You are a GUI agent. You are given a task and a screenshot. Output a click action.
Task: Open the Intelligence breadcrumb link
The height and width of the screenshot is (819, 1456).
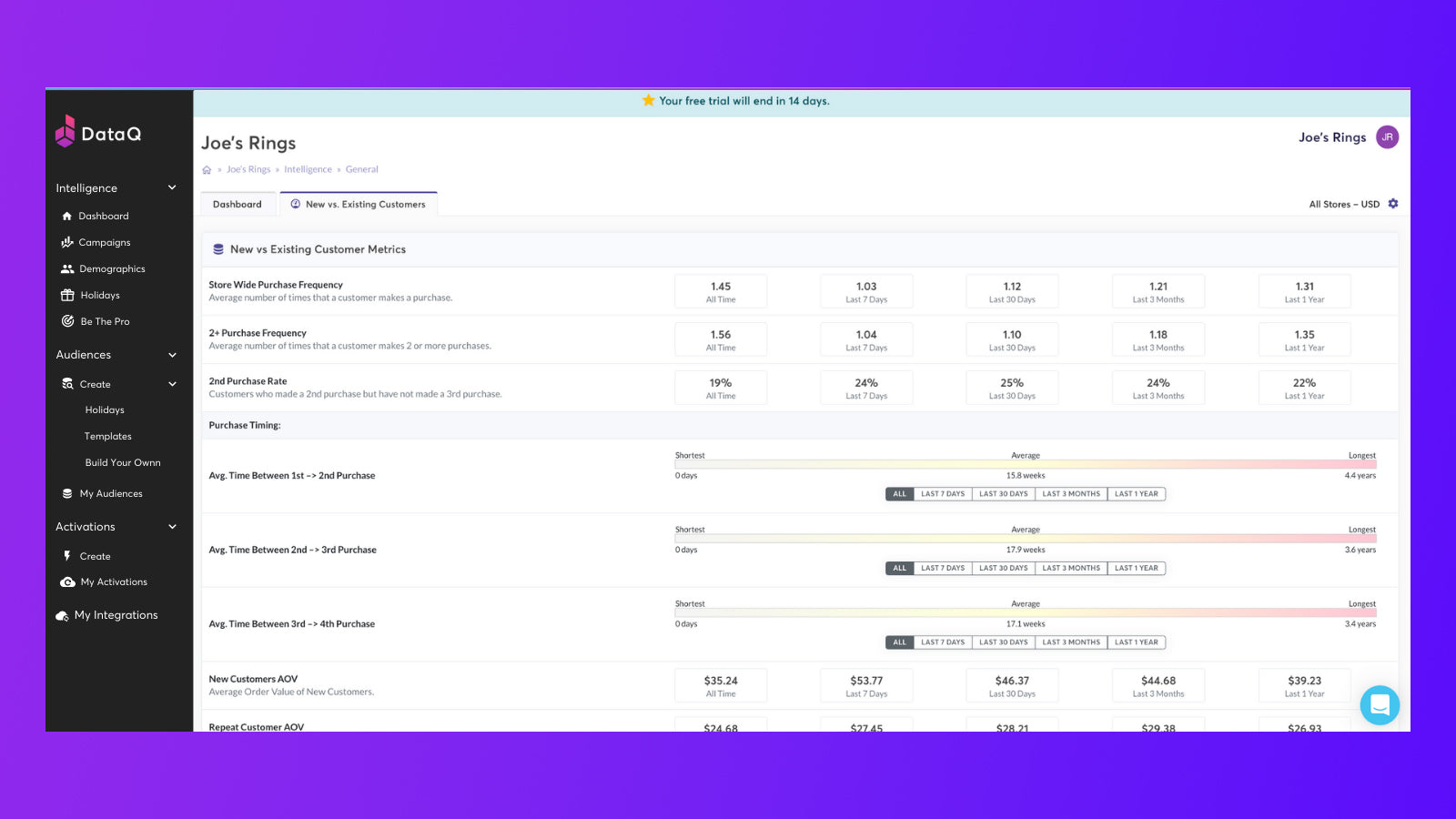coord(308,169)
